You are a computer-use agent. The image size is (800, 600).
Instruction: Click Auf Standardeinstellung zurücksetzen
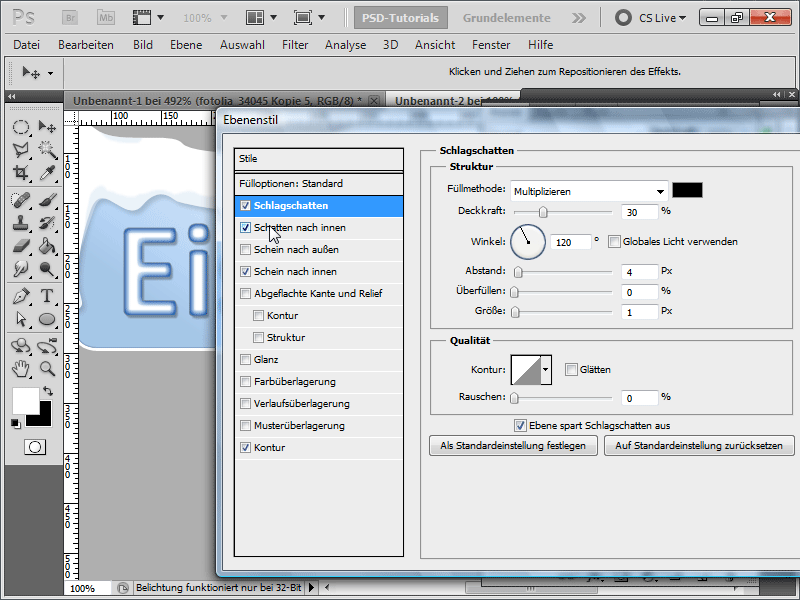(699, 445)
